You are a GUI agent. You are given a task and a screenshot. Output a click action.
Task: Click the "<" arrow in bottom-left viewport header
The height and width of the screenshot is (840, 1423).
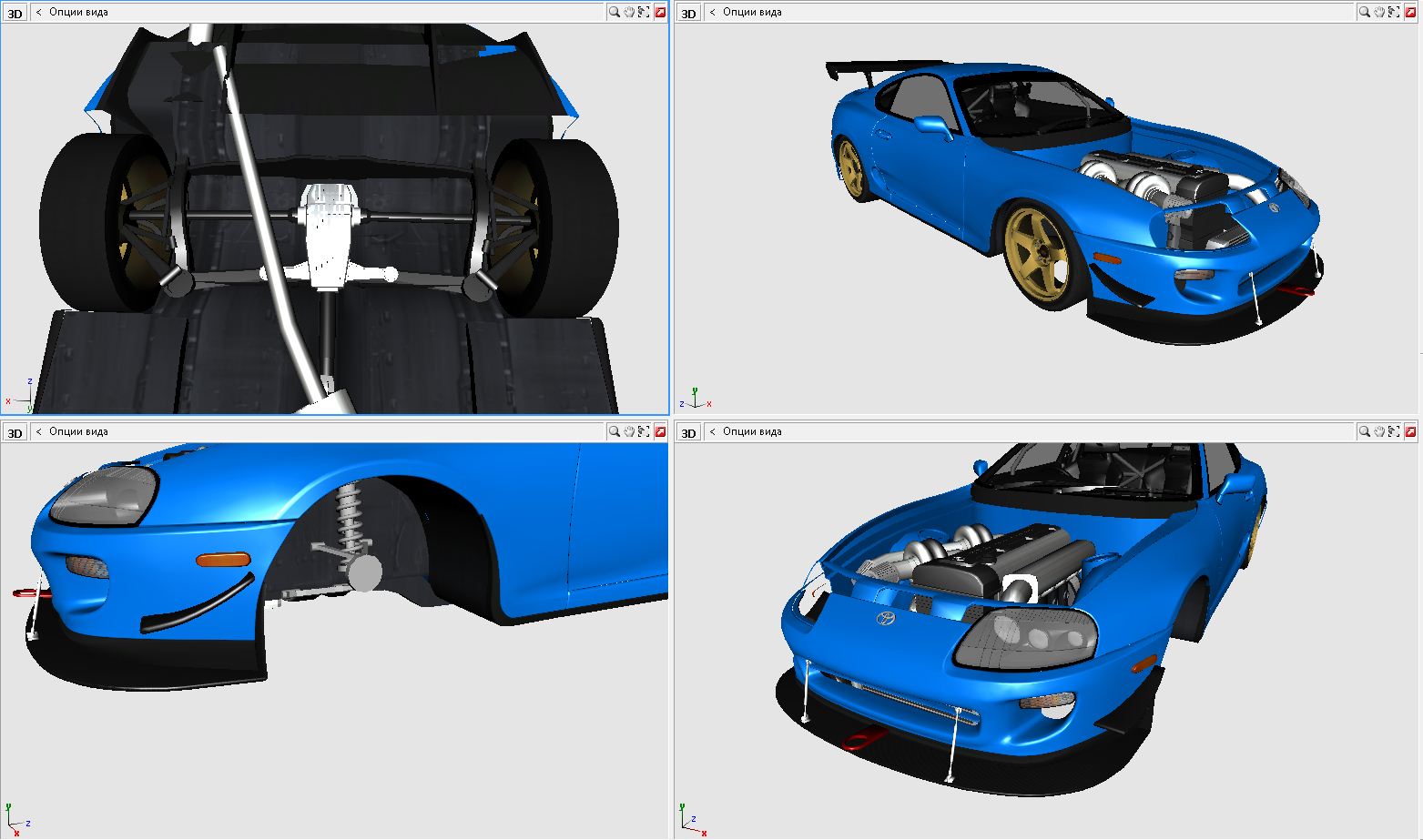[38, 431]
